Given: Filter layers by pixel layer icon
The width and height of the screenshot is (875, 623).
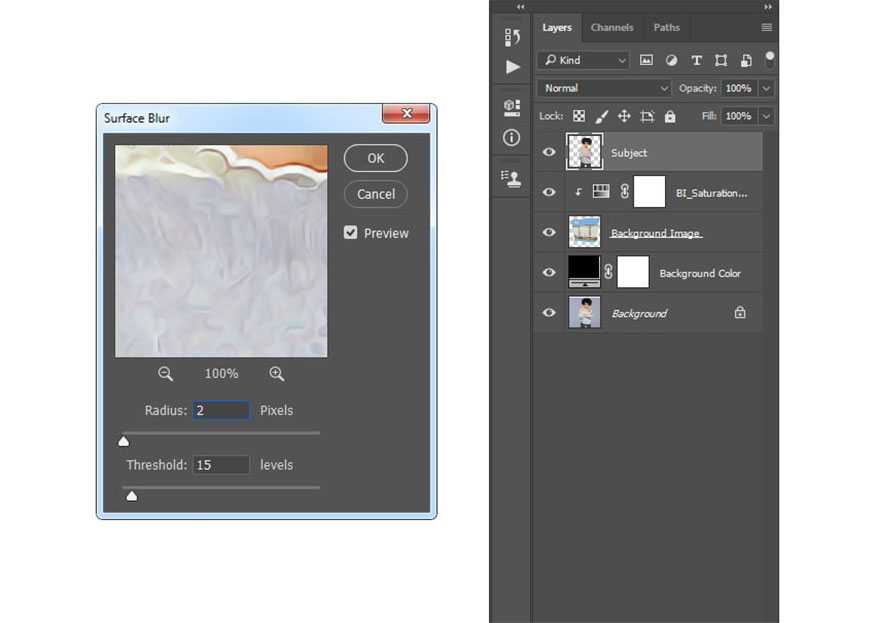Looking at the screenshot, I should click(646, 60).
